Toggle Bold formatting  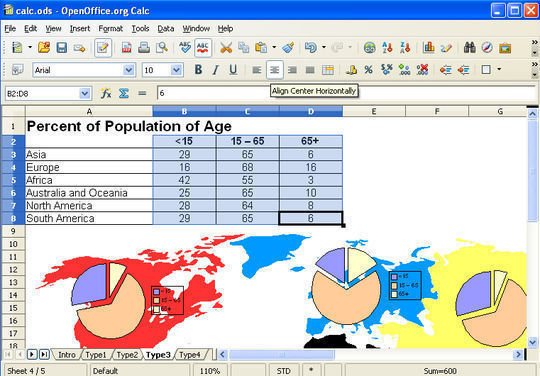pos(198,70)
